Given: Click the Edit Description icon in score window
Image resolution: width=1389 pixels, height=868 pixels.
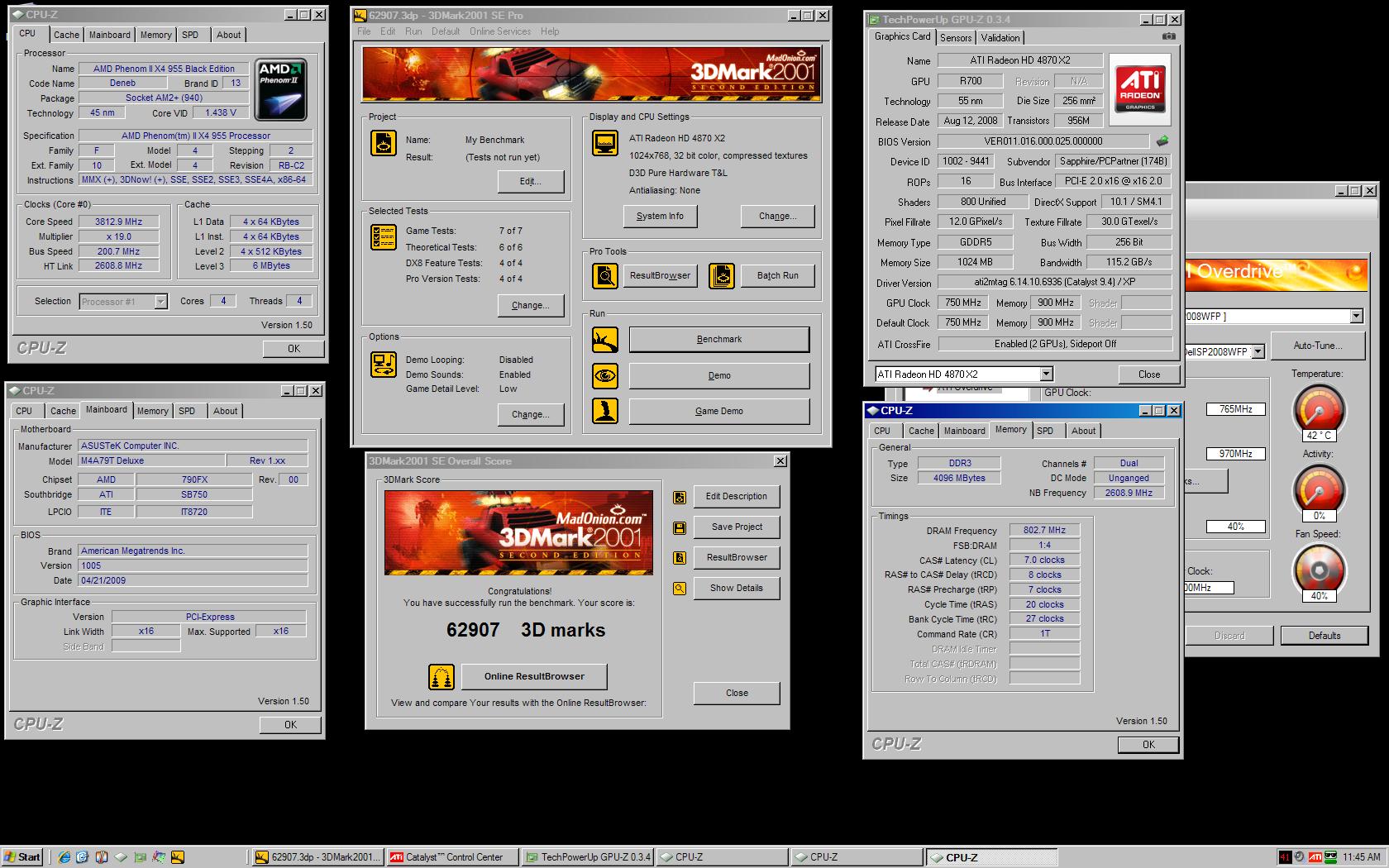Looking at the screenshot, I should 680,497.
